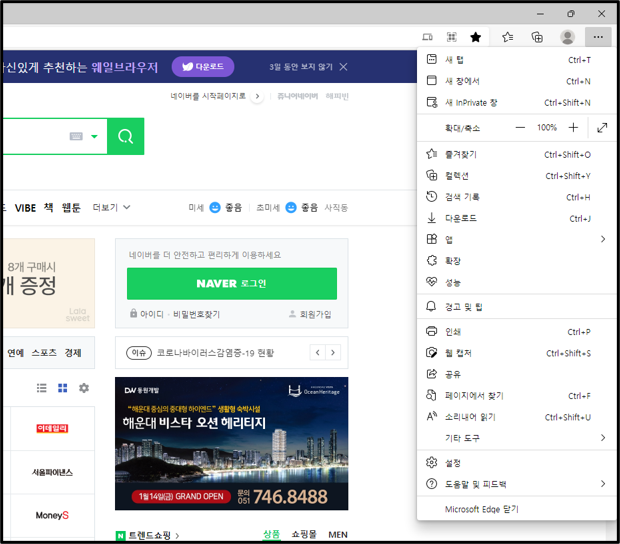Click 아이디 find link
Image resolution: width=620 pixels, height=544 pixels.
point(152,314)
